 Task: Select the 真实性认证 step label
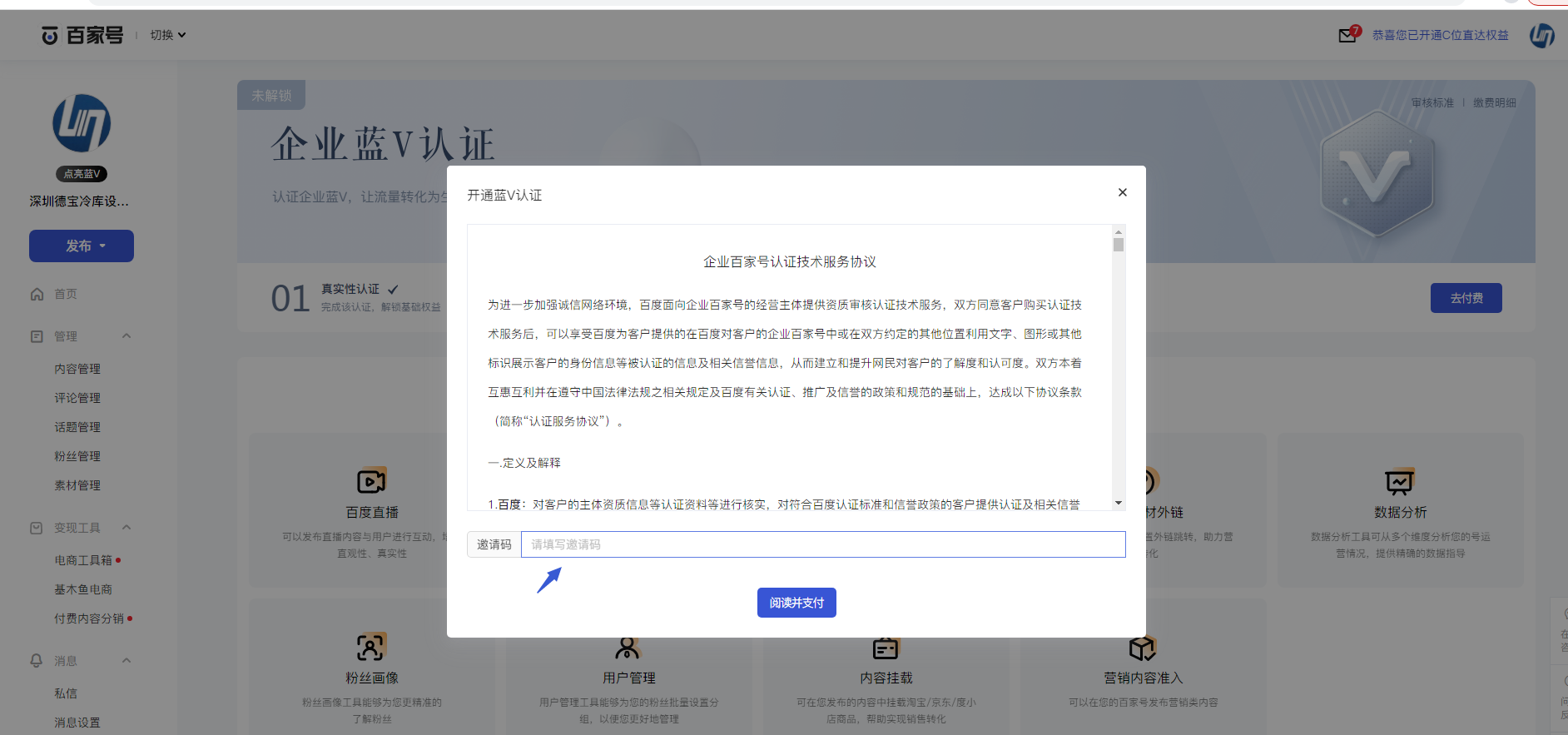350,289
